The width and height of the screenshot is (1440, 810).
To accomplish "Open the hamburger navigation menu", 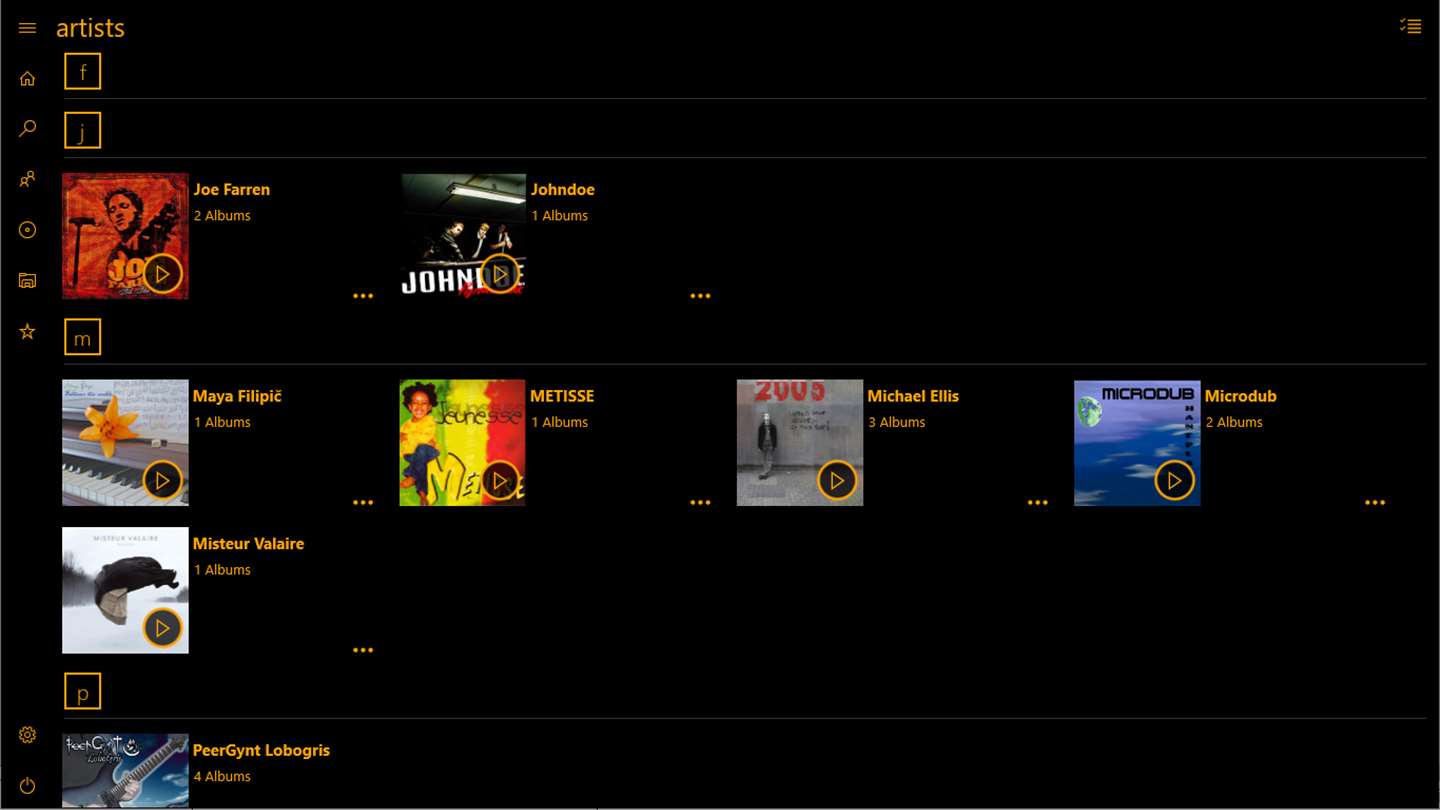I will [x=27, y=28].
